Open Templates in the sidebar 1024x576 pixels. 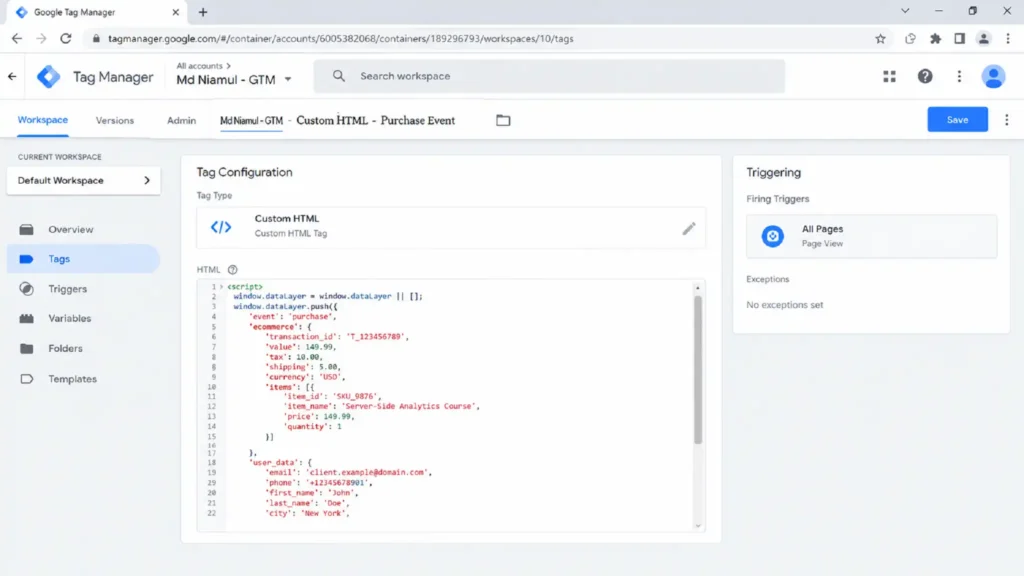(x=72, y=379)
